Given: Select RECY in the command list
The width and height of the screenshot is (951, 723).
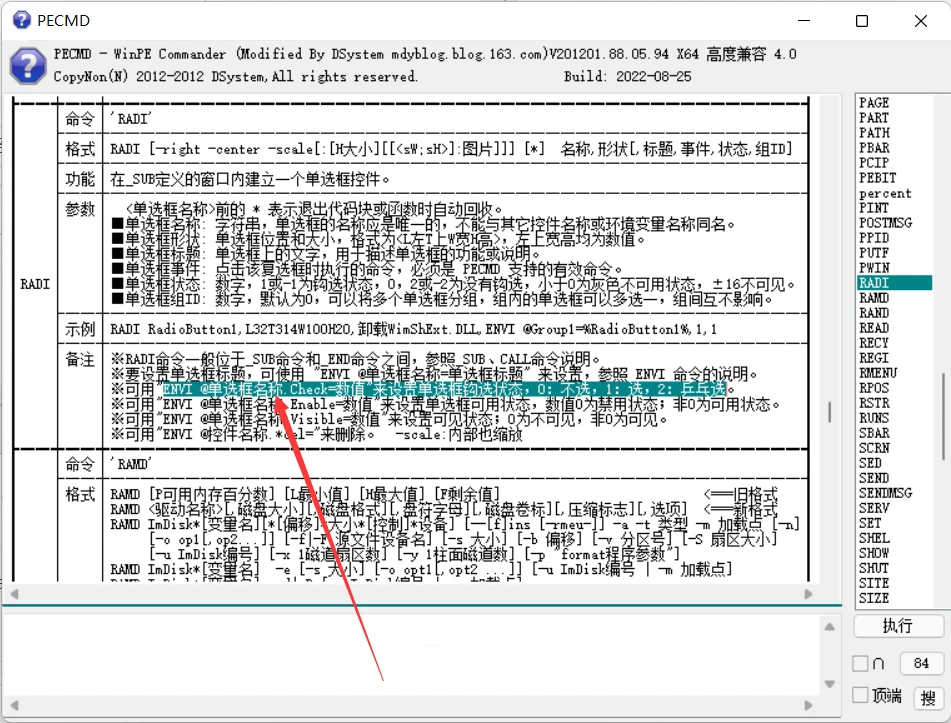Looking at the screenshot, I should pos(873,343).
